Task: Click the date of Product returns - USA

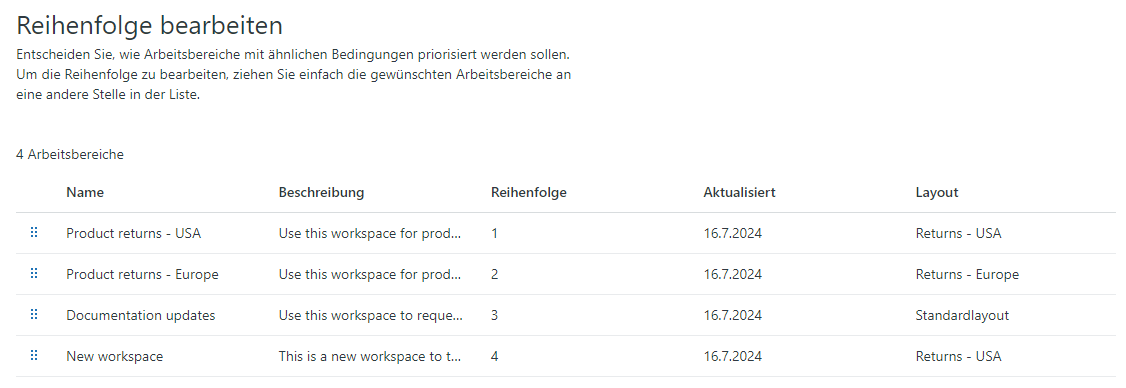Action: [x=732, y=234]
